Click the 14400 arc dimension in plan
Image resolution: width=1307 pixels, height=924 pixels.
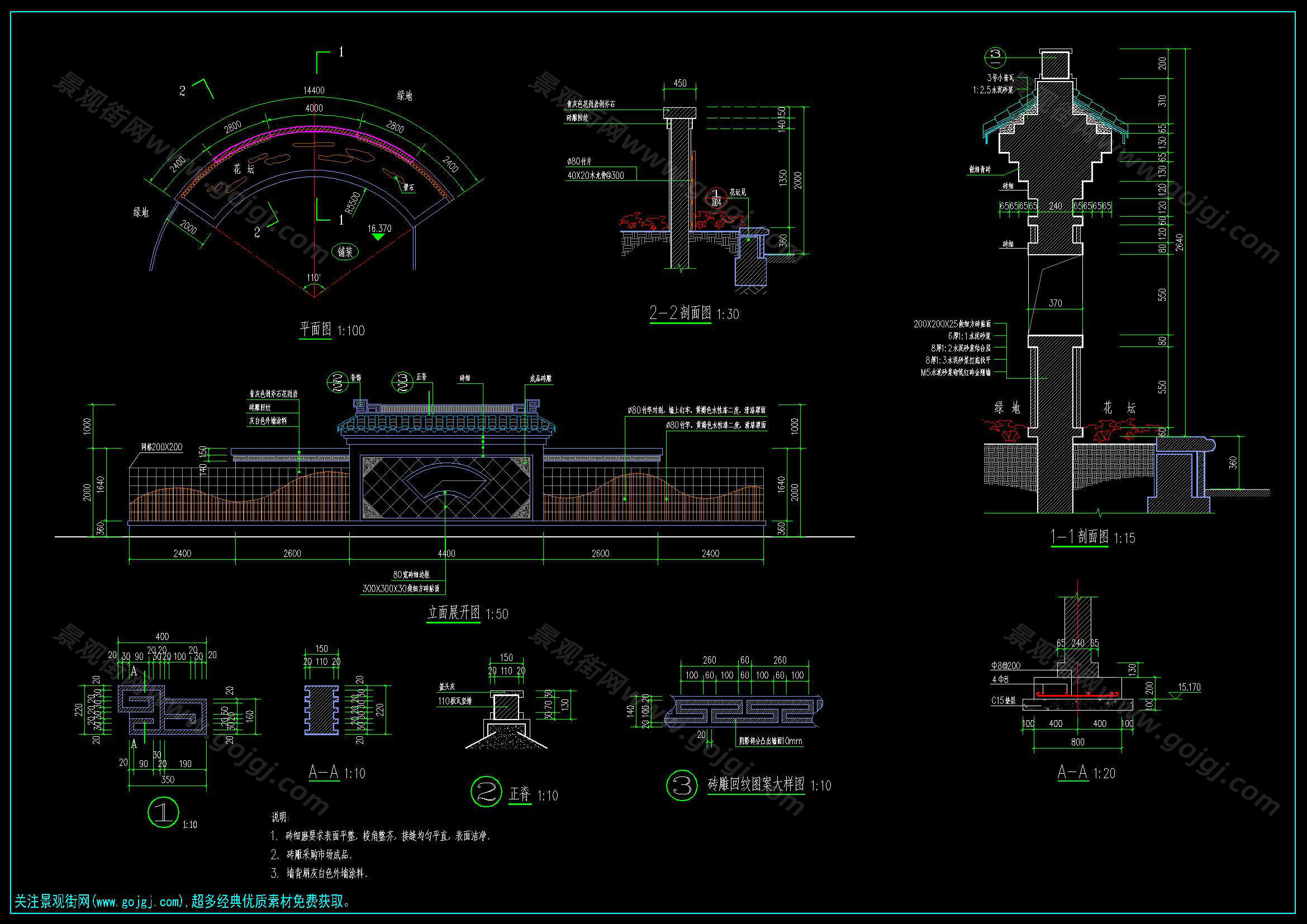pyautogui.click(x=313, y=91)
